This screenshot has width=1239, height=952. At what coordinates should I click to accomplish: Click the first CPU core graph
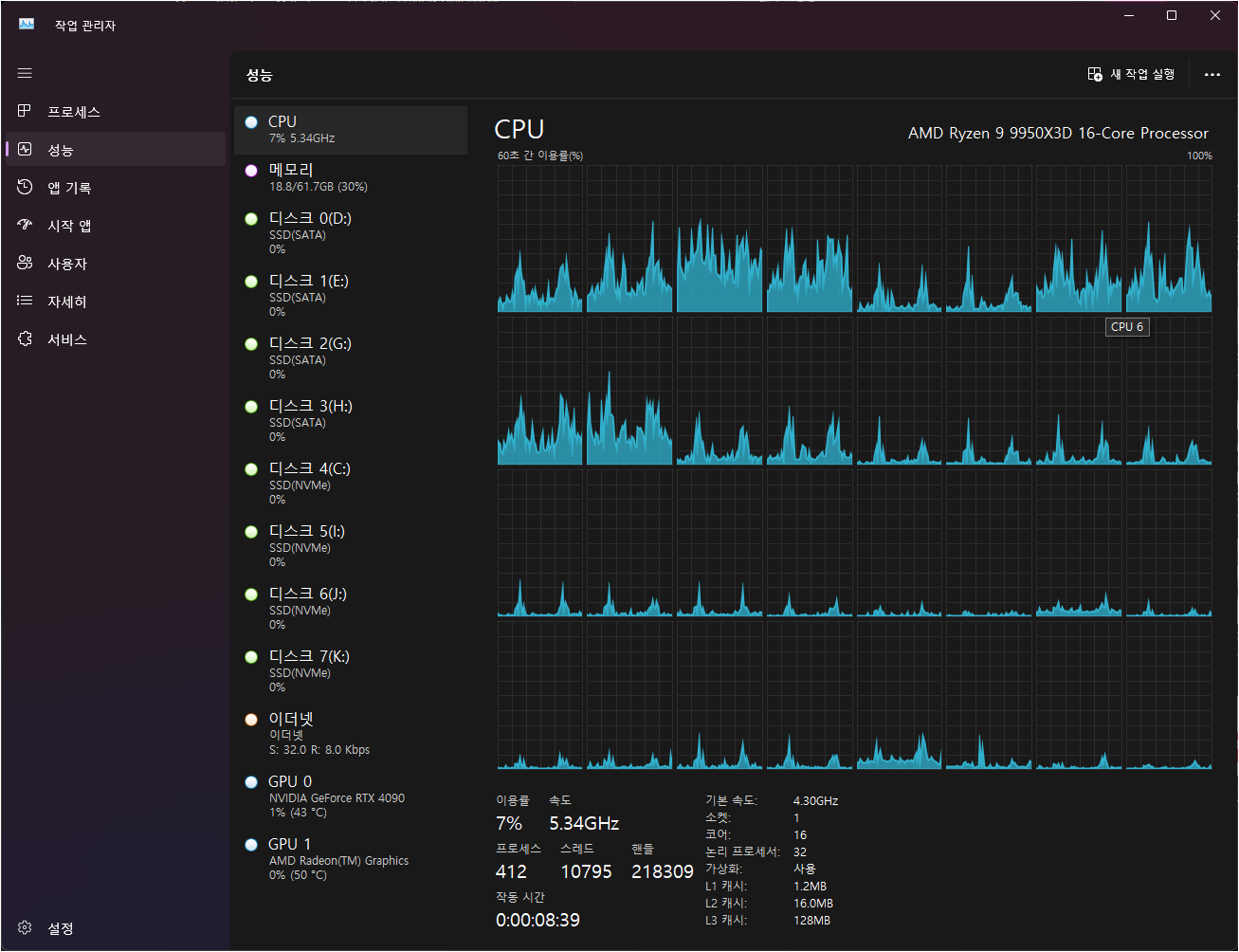[x=539, y=239]
